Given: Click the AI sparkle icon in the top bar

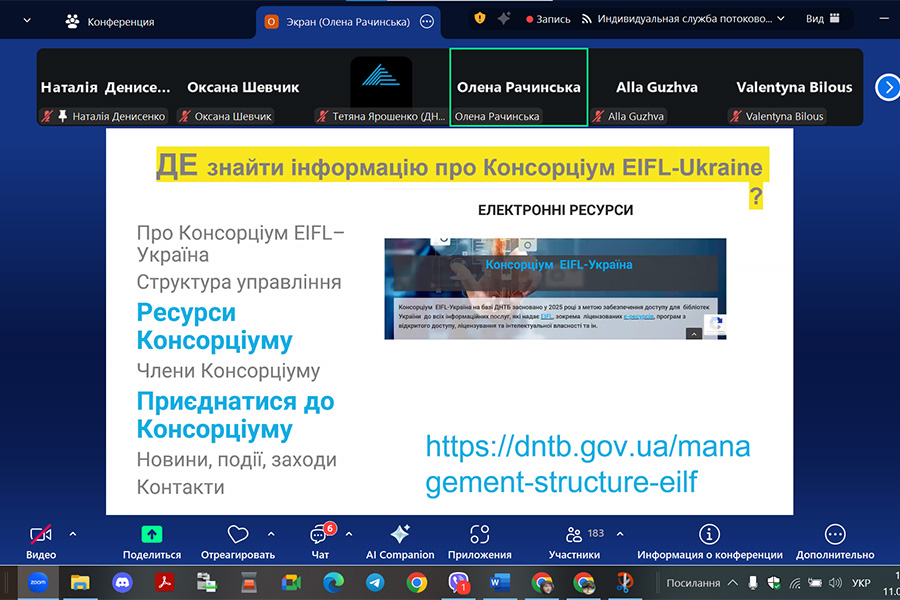Looking at the screenshot, I should coord(504,18).
